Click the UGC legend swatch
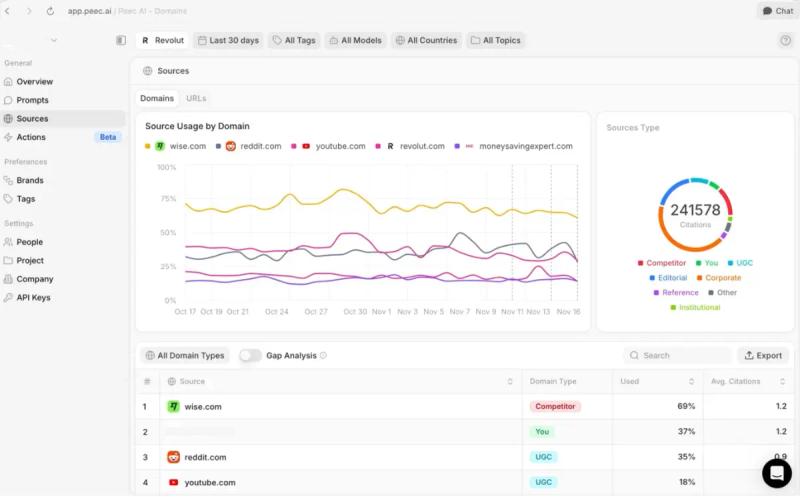800x497 pixels. click(730, 263)
